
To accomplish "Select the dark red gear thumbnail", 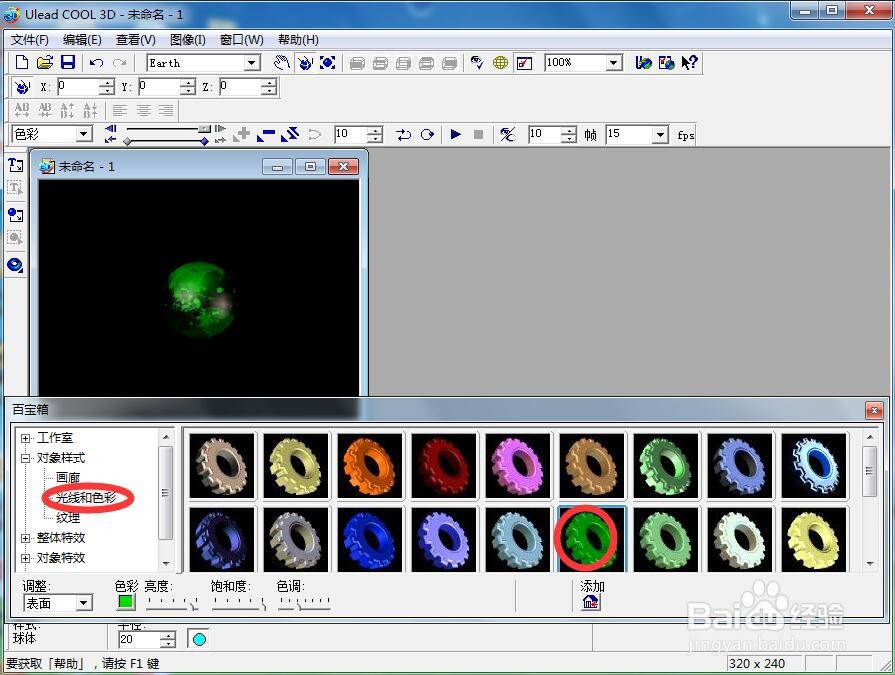I will tap(444, 466).
